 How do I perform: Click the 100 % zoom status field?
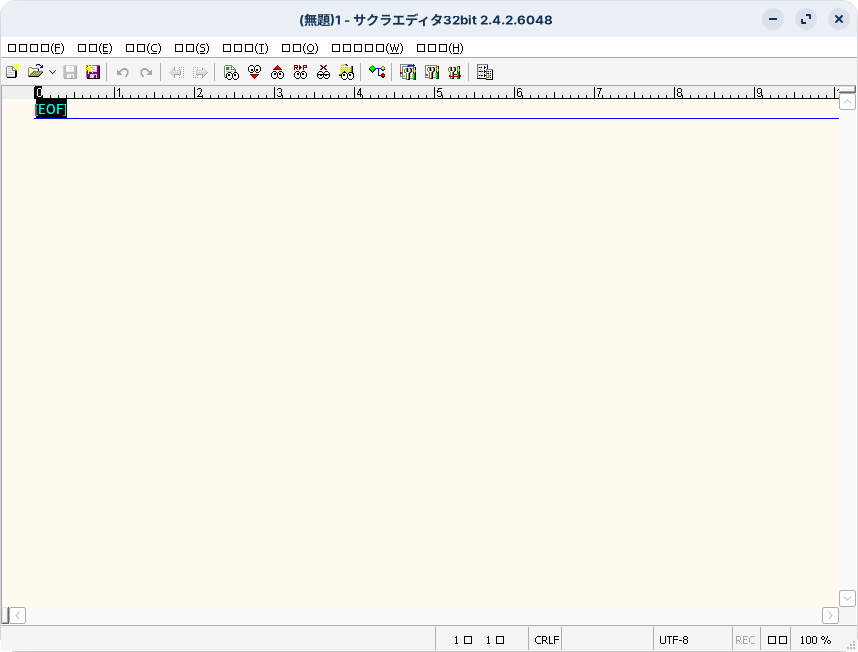tap(815, 640)
